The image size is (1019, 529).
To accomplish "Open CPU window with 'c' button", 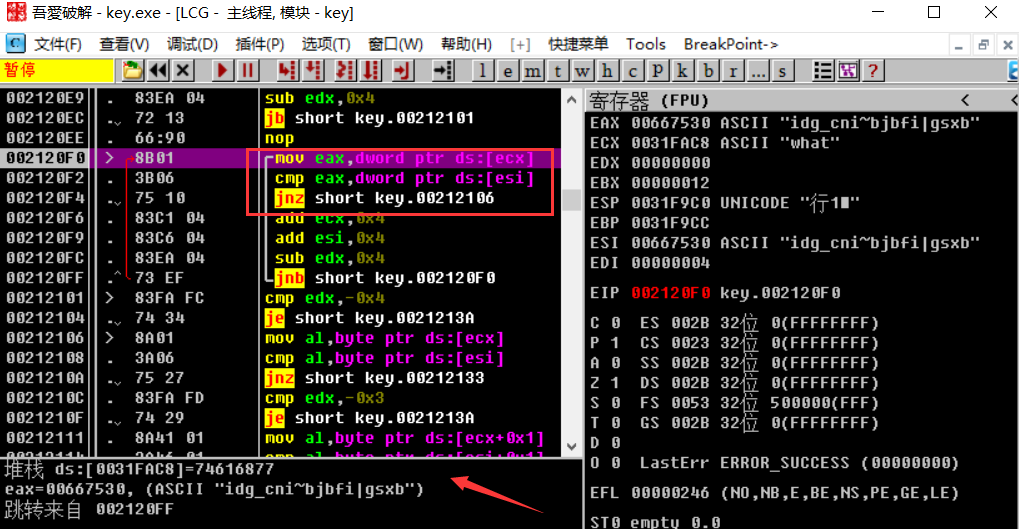I will (x=632, y=70).
